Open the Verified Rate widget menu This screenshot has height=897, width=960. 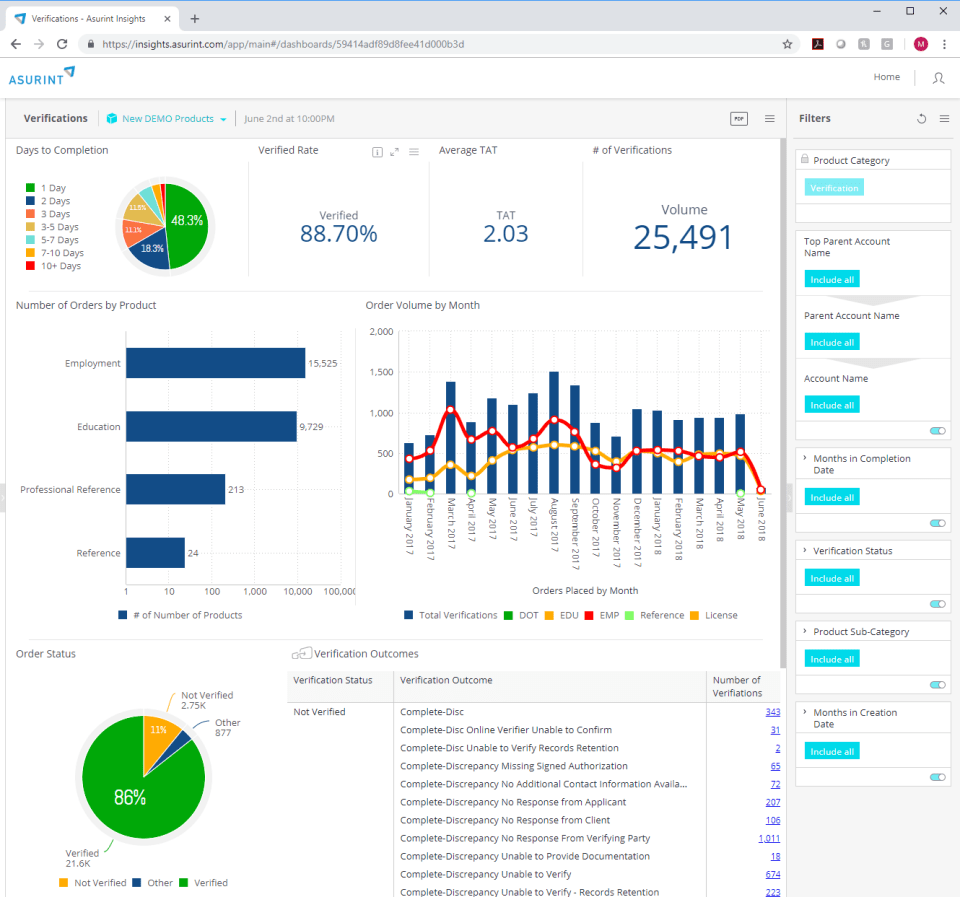(413, 151)
